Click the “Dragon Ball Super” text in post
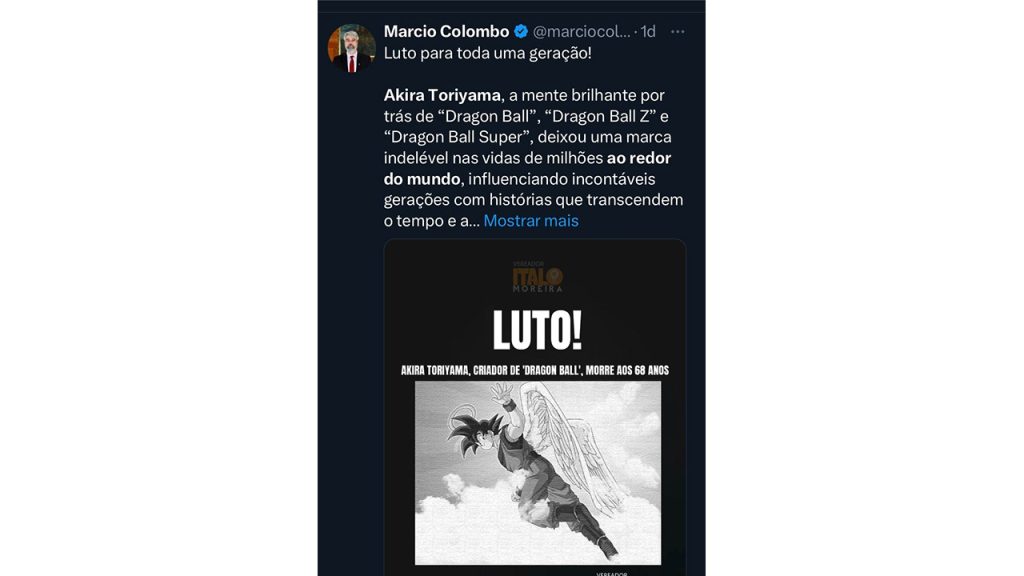 pos(457,137)
